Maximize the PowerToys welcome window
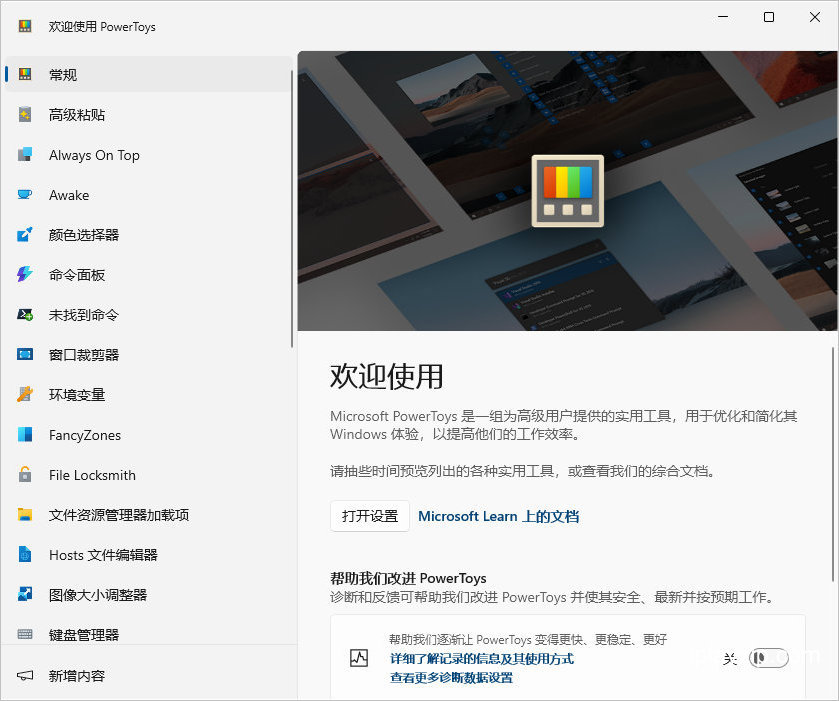This screenshot has height=701, width=839. [x=768, y=17]
